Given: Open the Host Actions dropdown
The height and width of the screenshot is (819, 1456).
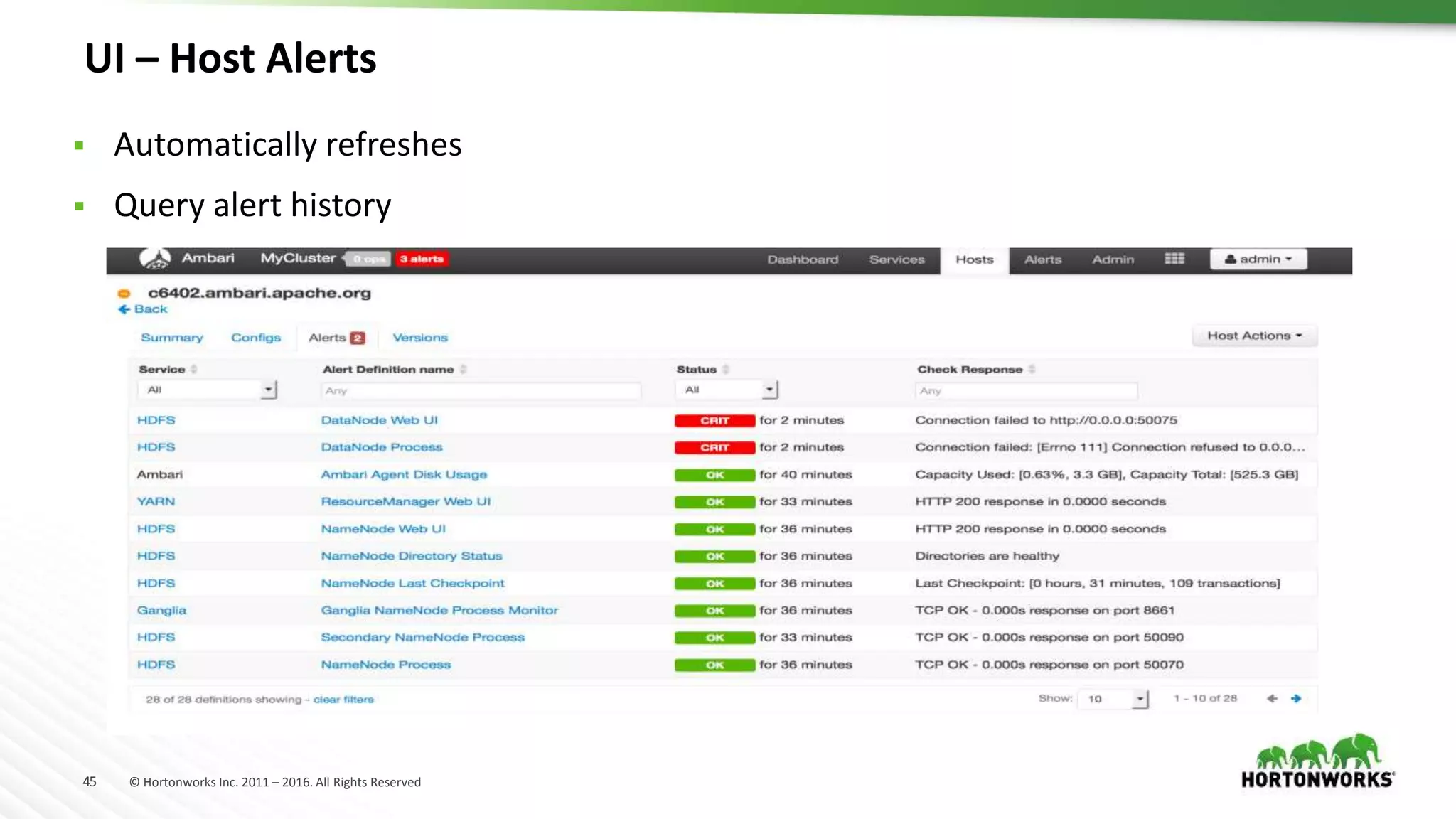Looking at the screenshot, I should pos(1254,336).
